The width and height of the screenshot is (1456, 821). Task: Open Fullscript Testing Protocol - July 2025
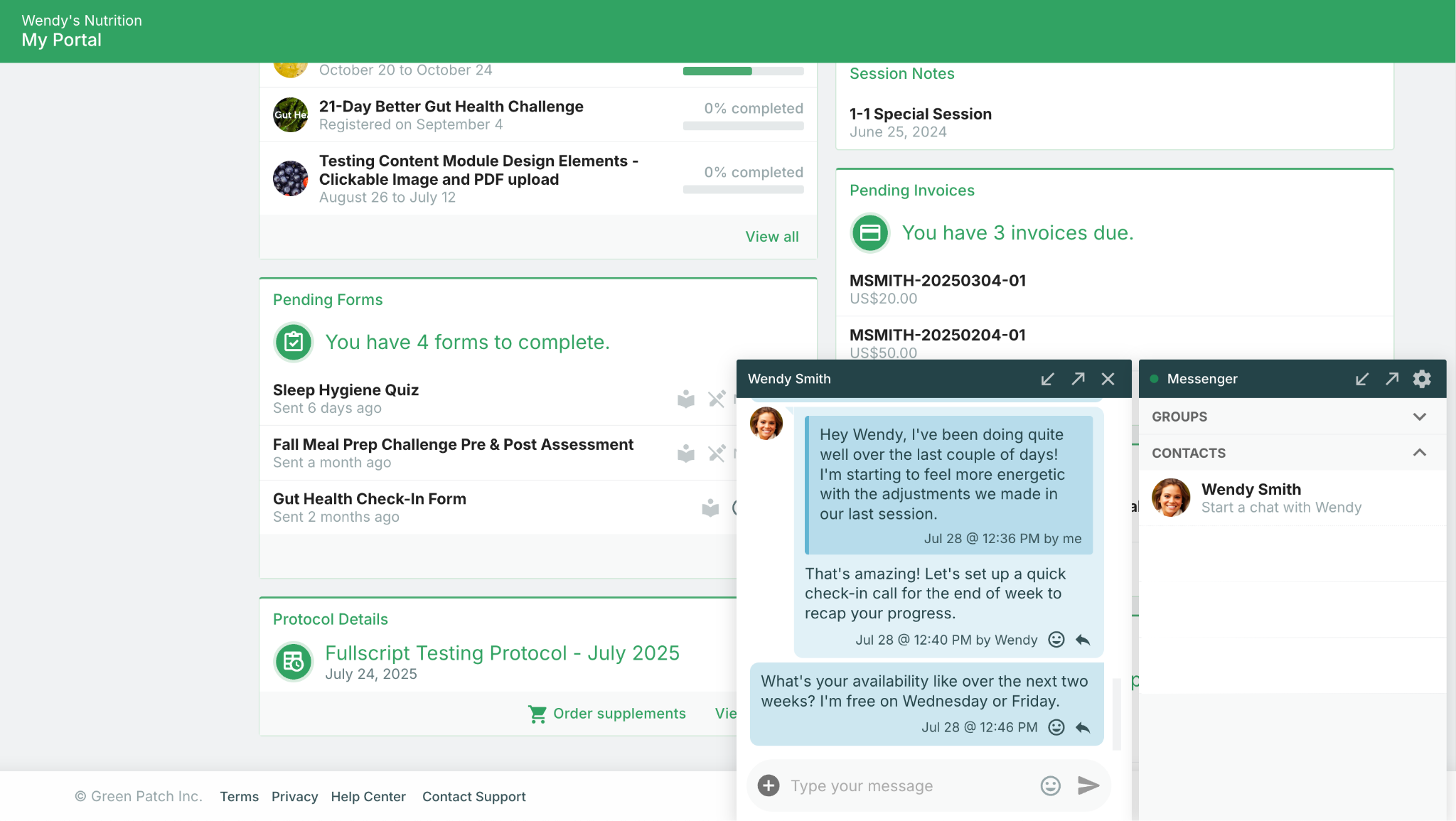(x=502, y=653)
